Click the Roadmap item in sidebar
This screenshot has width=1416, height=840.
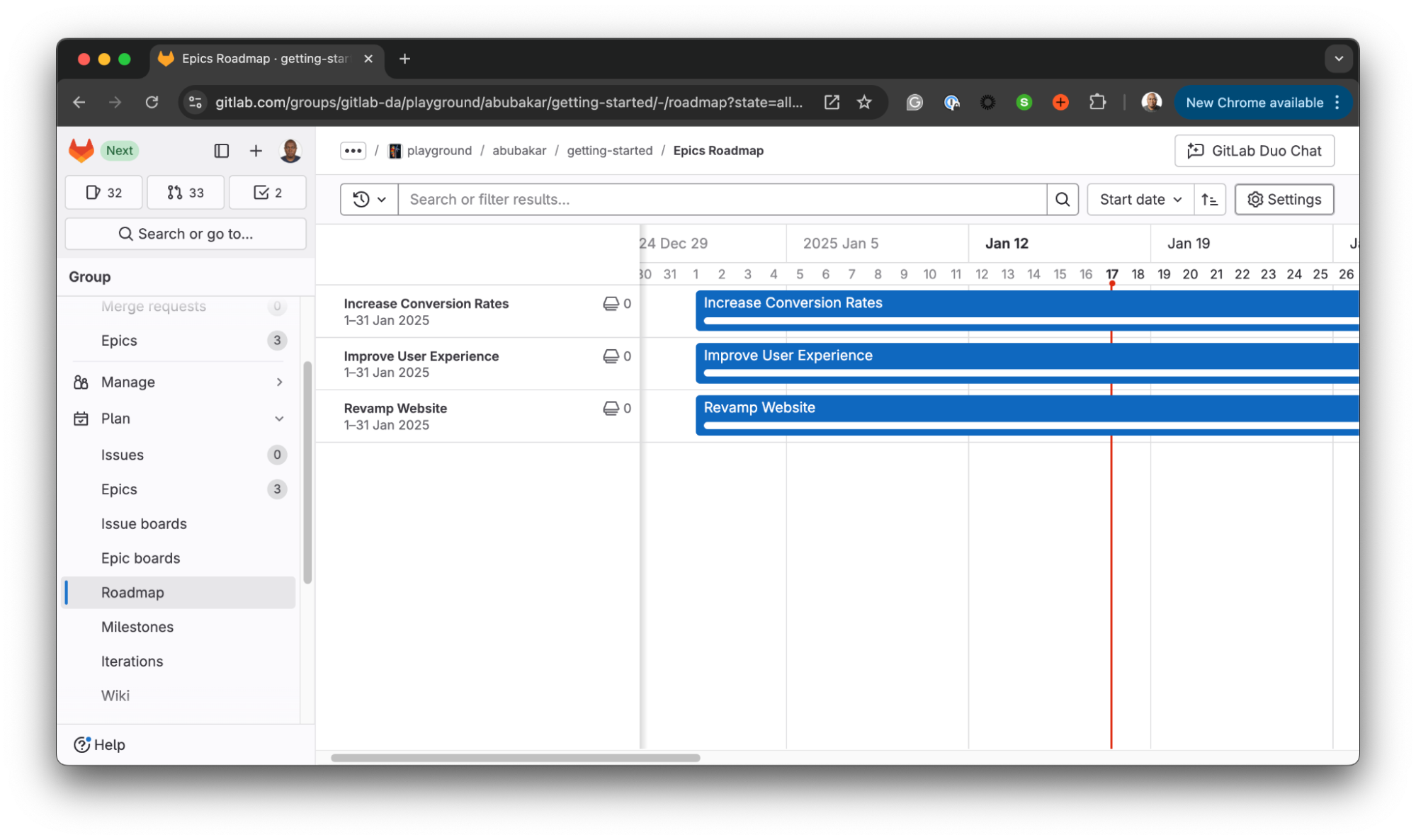pos(132,591)
